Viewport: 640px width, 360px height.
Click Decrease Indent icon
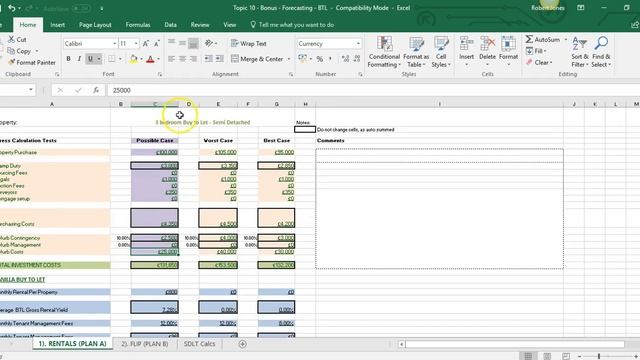point(209,59)
